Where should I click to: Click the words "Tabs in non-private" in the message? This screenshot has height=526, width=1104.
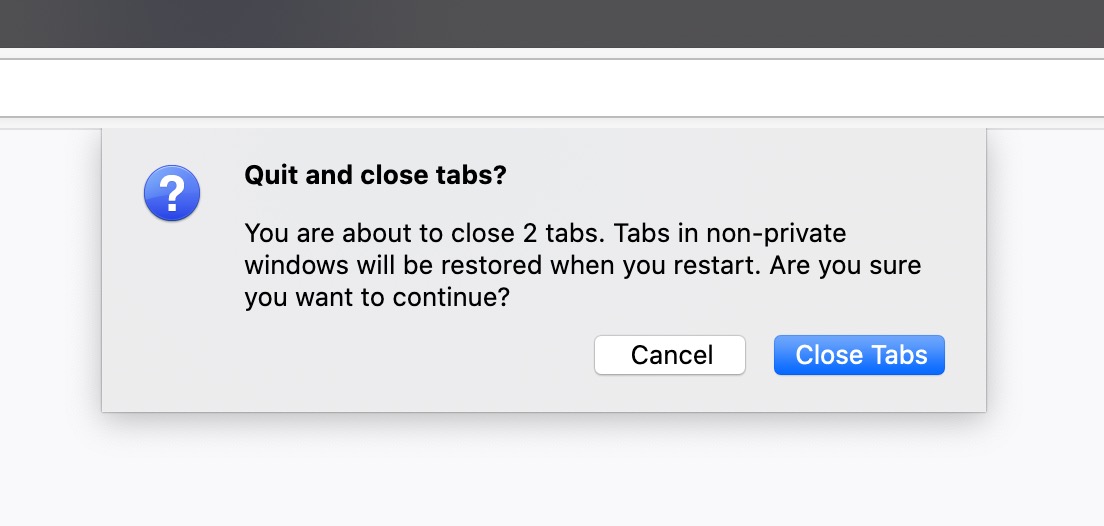730,233
